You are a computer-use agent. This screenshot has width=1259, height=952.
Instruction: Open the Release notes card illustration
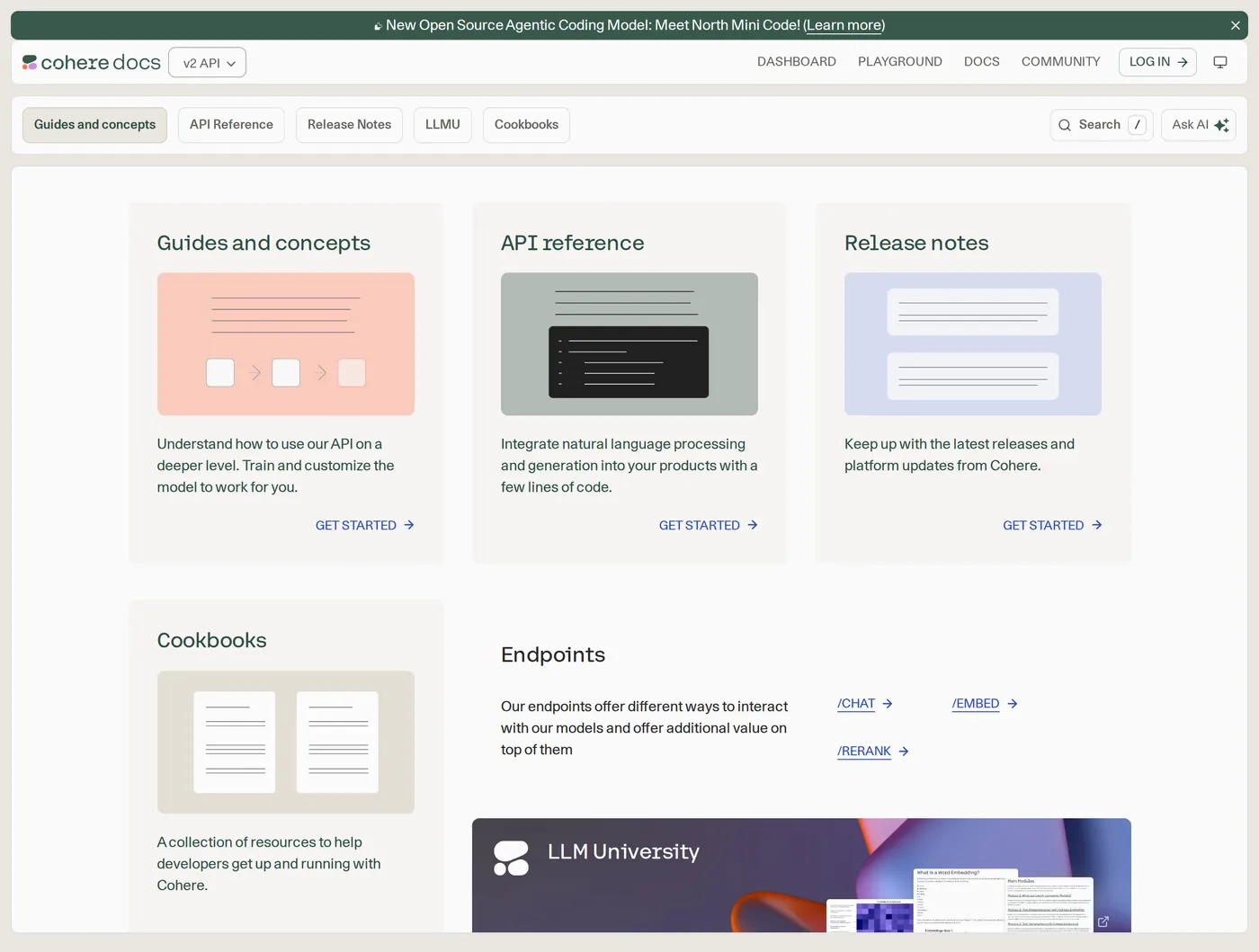click(973, 344)
